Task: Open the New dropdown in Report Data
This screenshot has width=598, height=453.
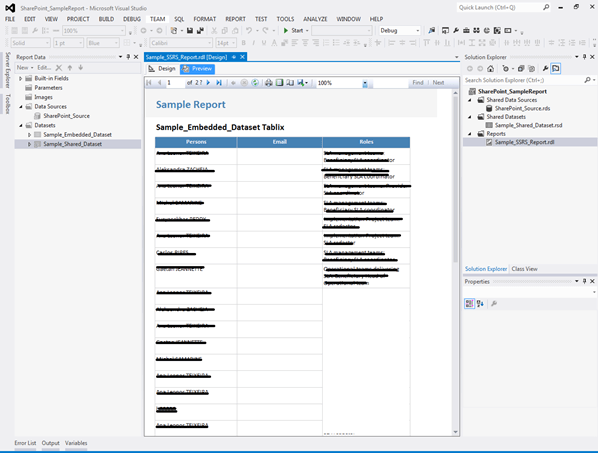Action: [25, 67]
